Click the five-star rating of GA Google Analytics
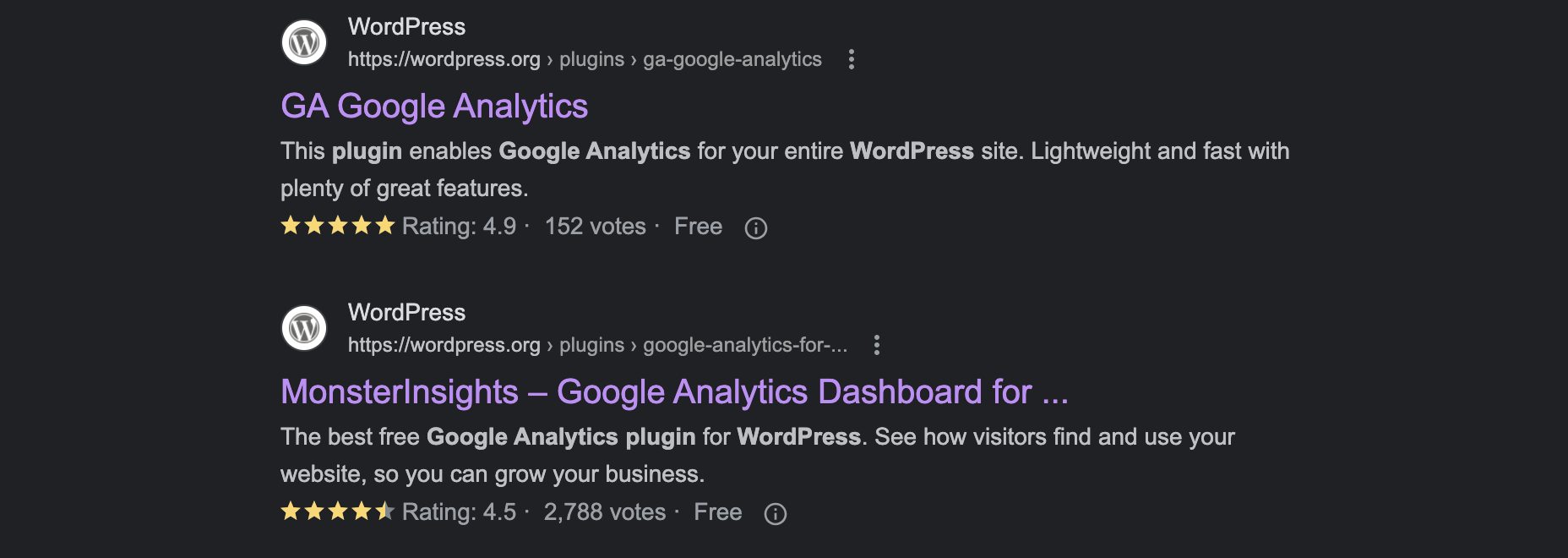 click(x=337, y=226)
